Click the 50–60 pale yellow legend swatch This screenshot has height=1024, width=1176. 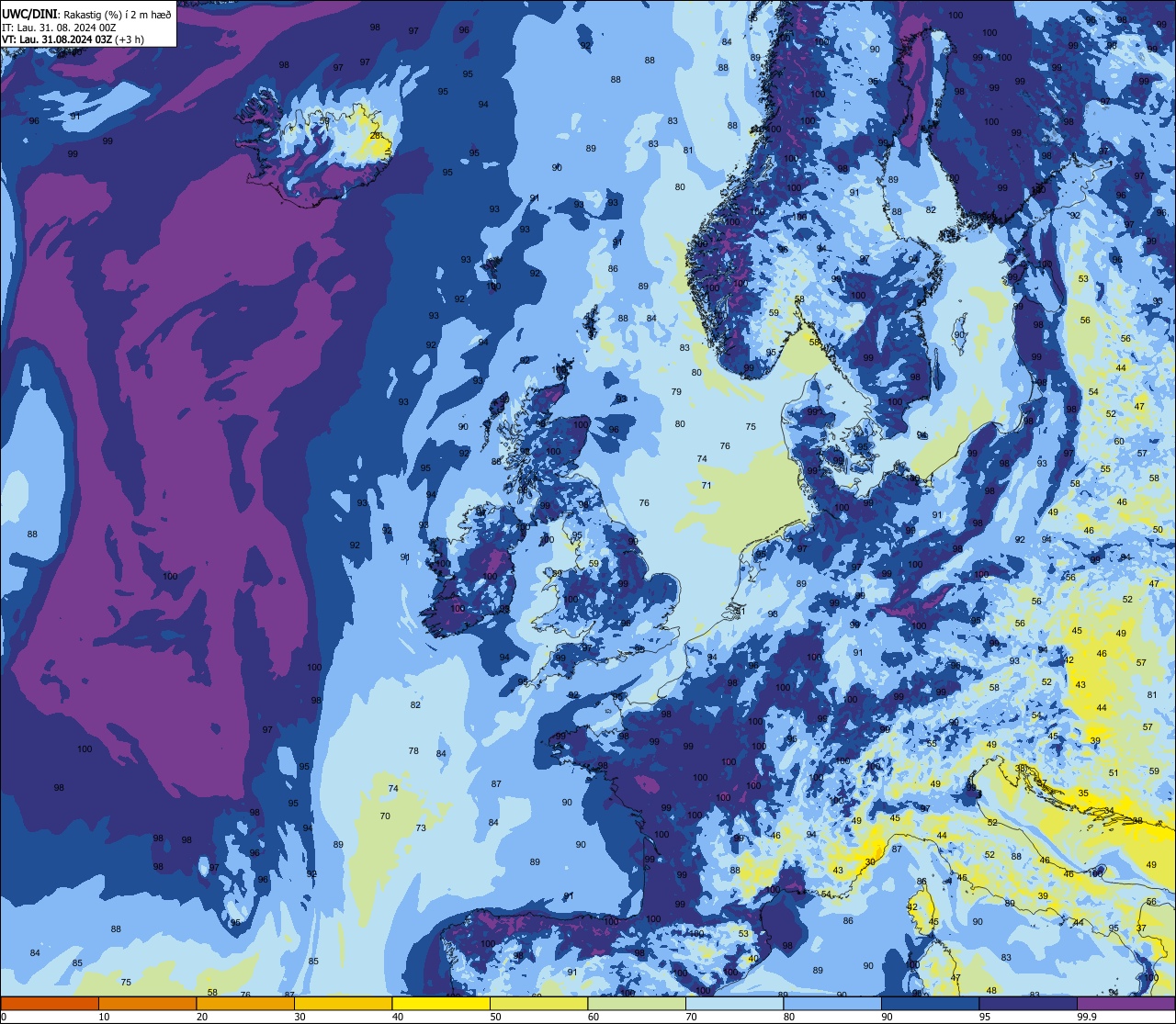[x=538, y=1003]
